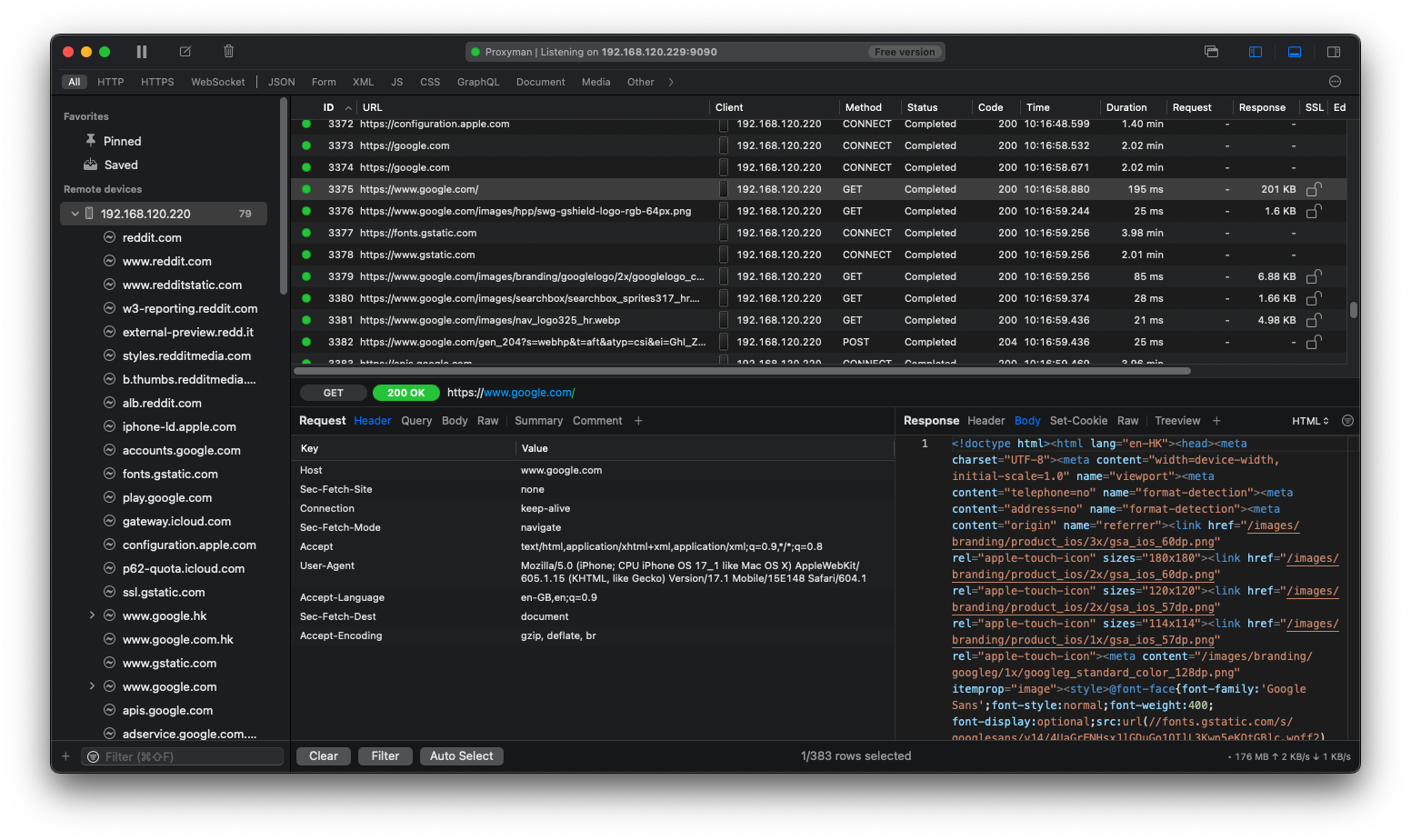Pause traffic capturing with the pause icon

[x=142, y=51]
